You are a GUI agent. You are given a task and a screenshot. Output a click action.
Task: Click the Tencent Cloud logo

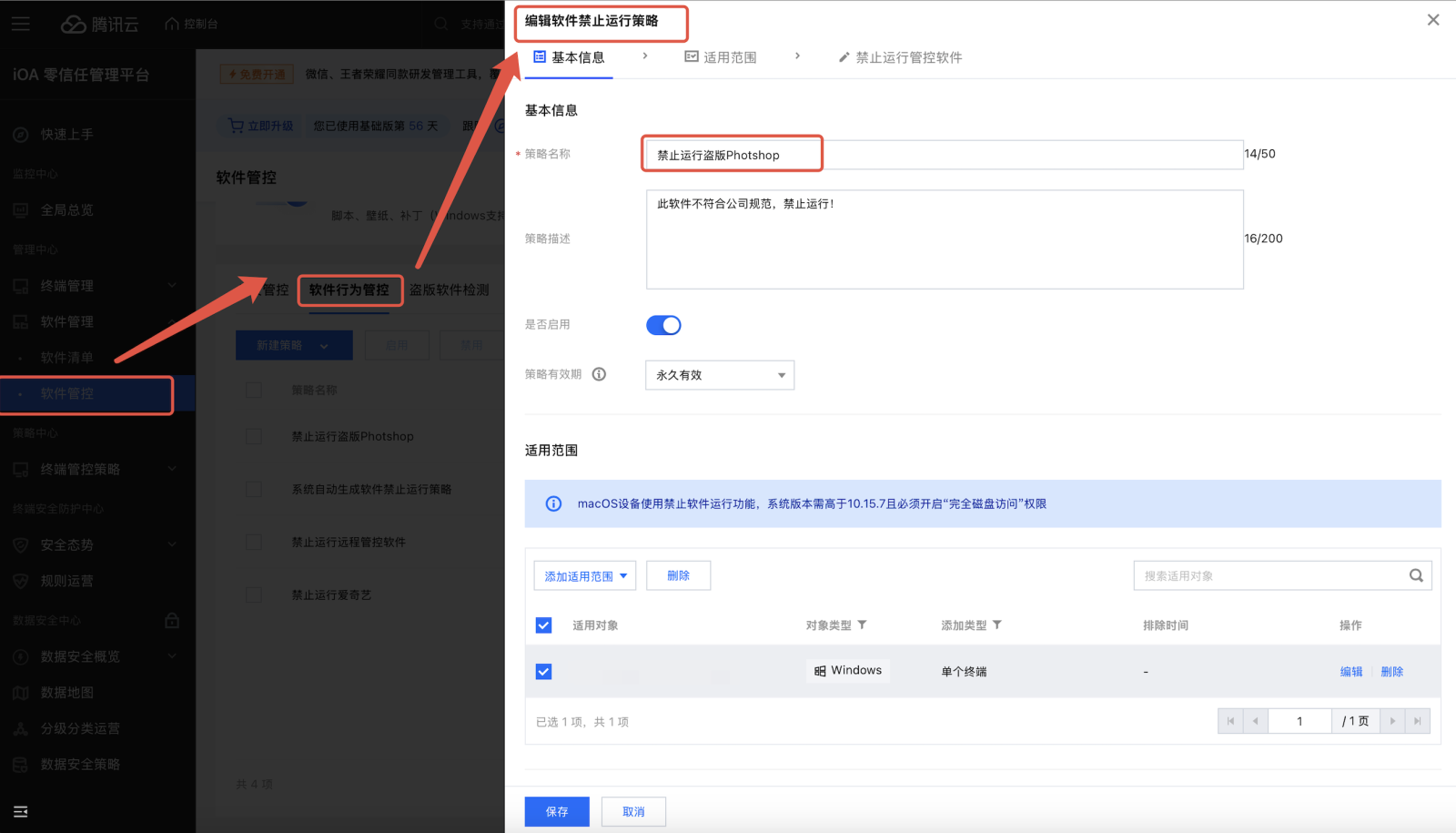point(99,25)
